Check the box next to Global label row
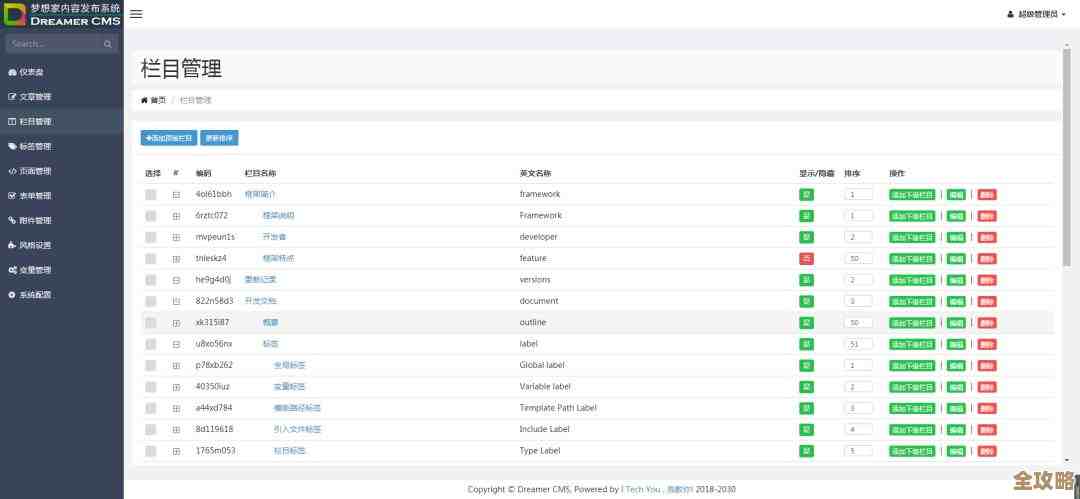This screenshot has width=1080, height=499. coord(151,366)
